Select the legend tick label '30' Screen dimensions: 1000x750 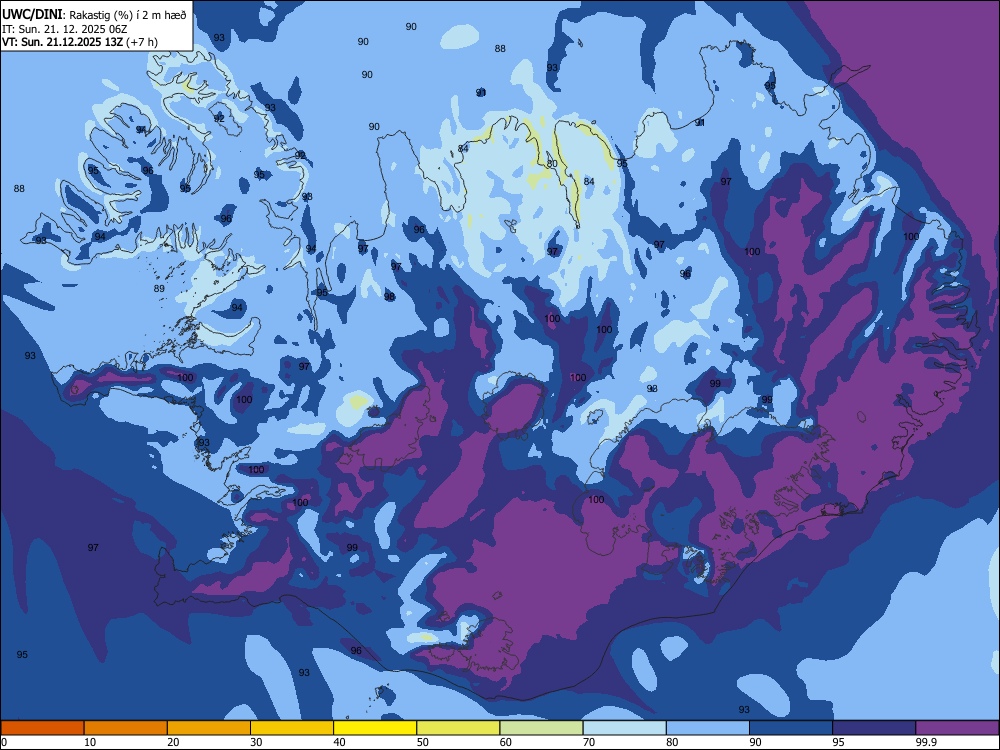[x=256, y=742]
